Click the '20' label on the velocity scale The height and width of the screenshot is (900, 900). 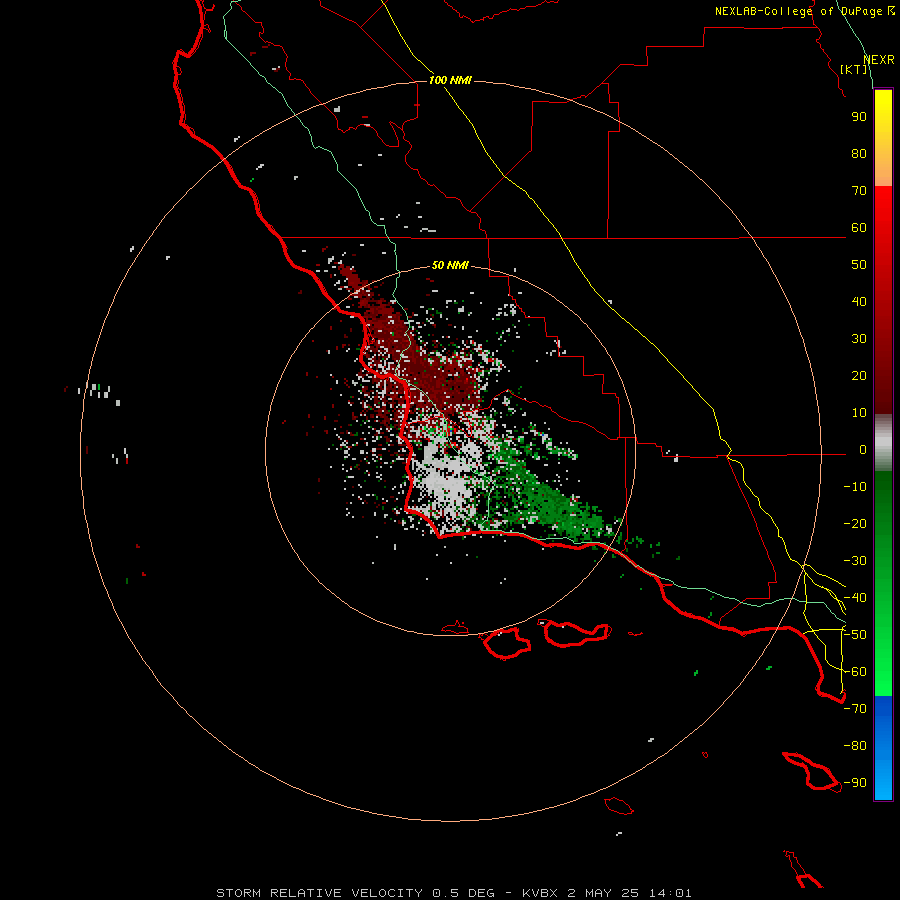(x=859, y=376)
